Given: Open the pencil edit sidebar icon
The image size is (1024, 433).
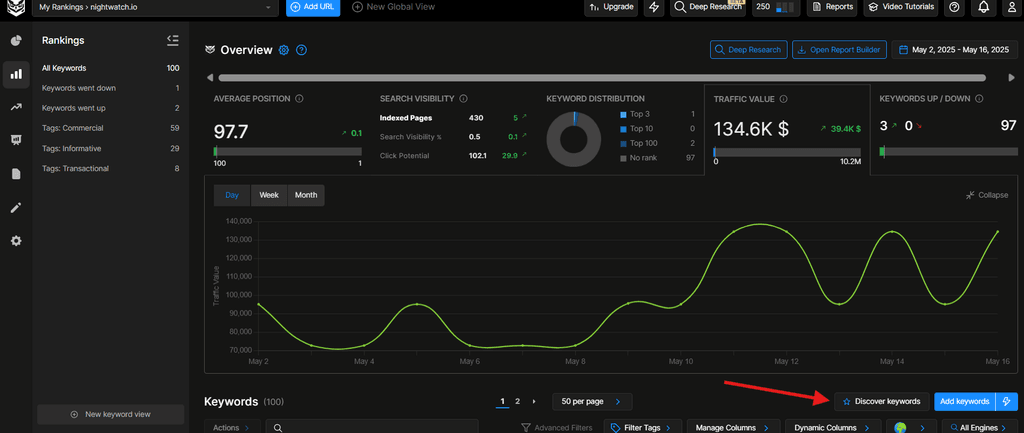Looking at the screenshot, I should (16, 208).
